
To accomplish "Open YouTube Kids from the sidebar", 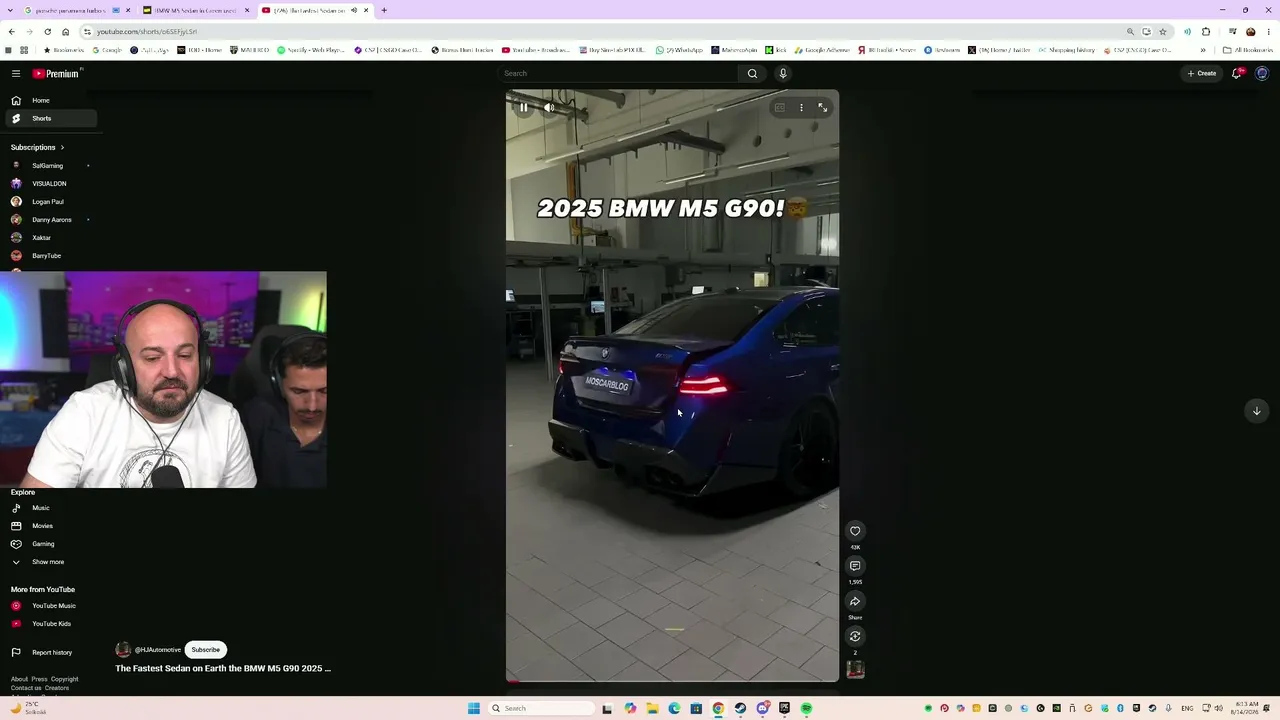I will tap(50, 624).
